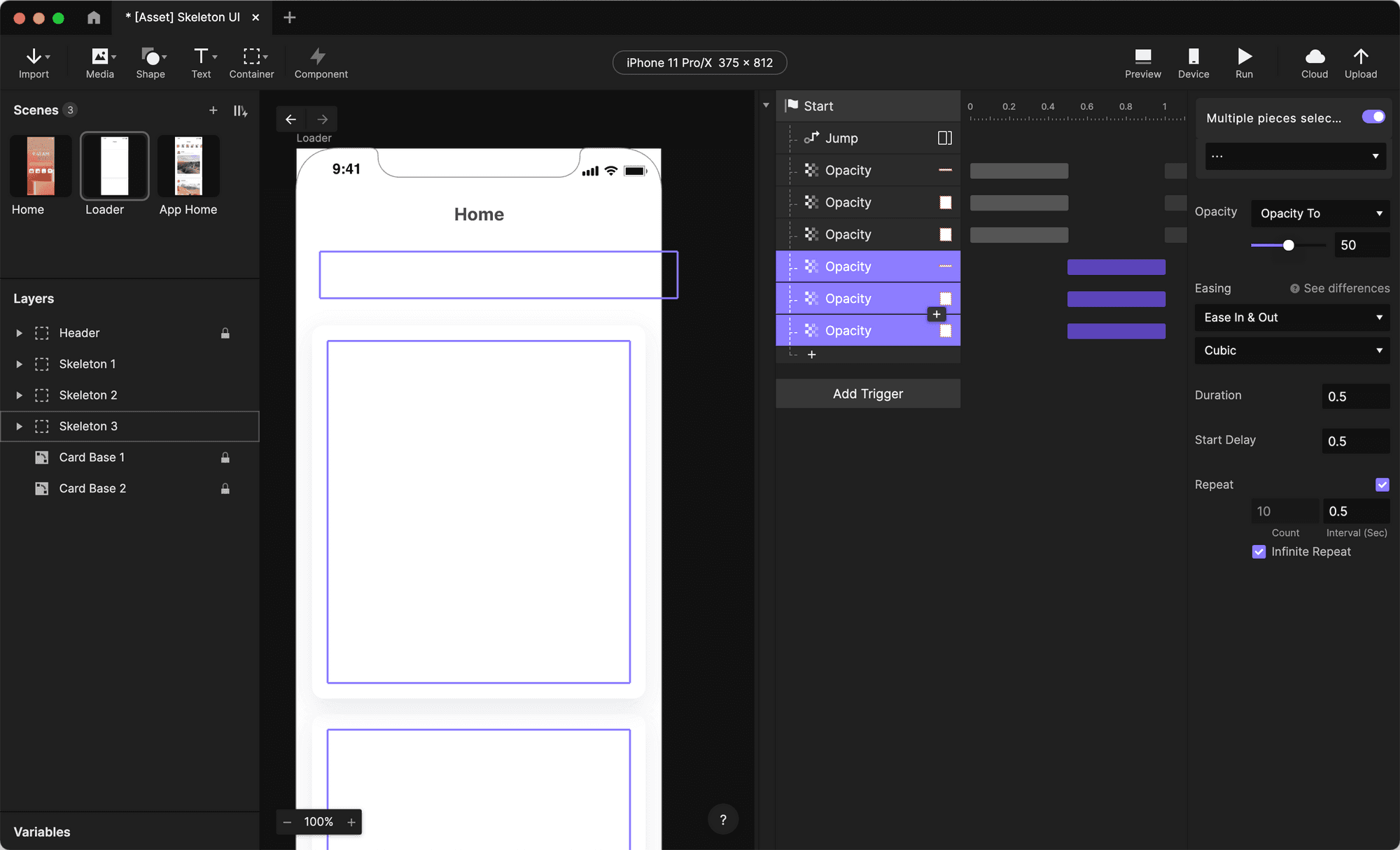This screenshot has height=850, width=1400.
Task: Open the Preview window
Action: click(x=1143, y=63)
